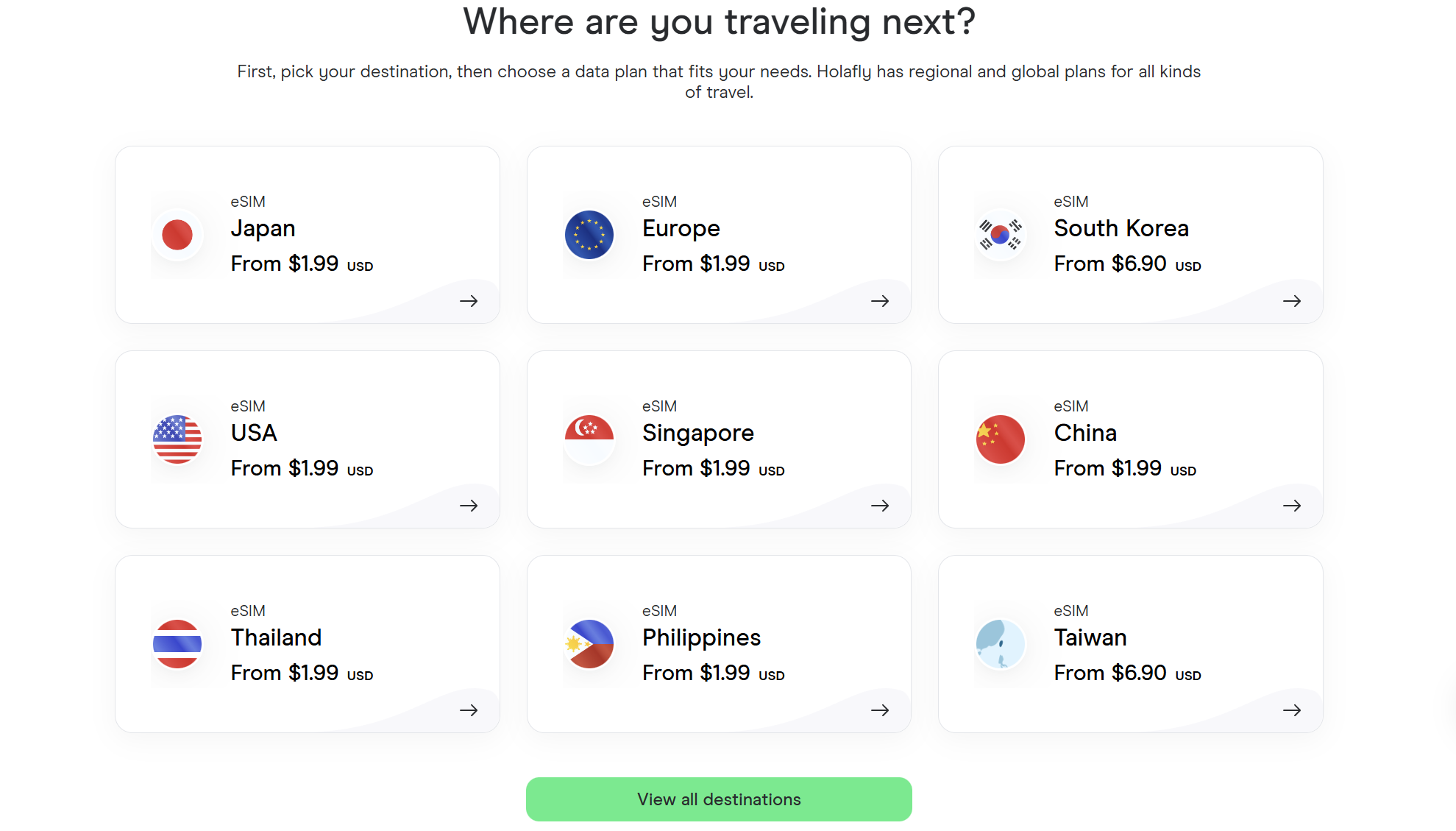The height and width of the screenshot is (831, 1456).
Task: Click the Europe flag icon
Action: pyautogui.click(x=589, y=235)
